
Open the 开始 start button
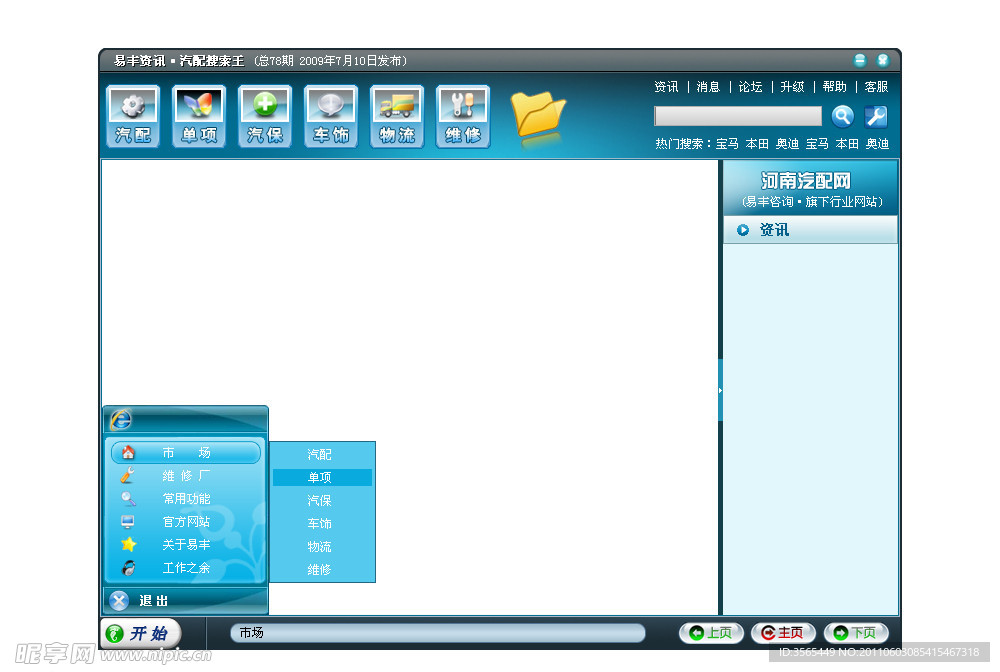(x=142, y=633)
